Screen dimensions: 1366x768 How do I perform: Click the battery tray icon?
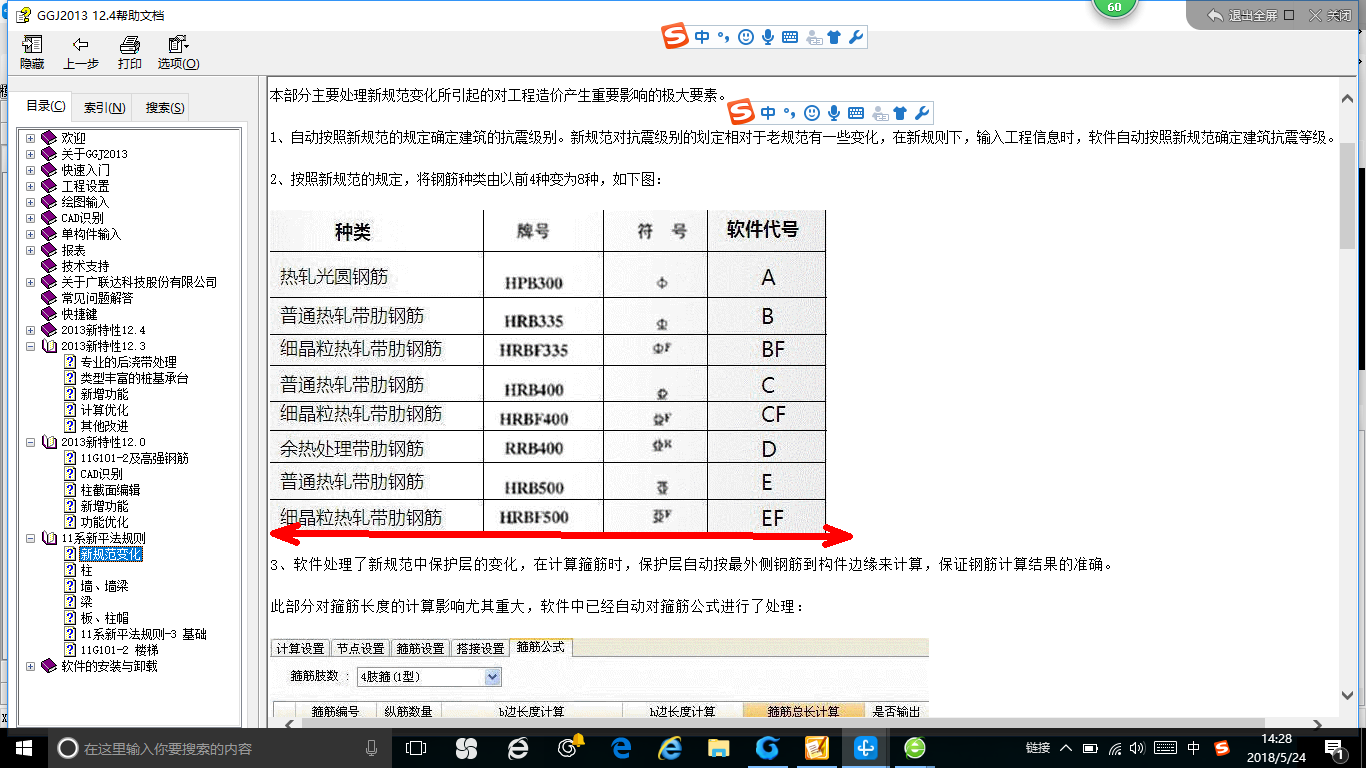click(x=1091, y=747)
